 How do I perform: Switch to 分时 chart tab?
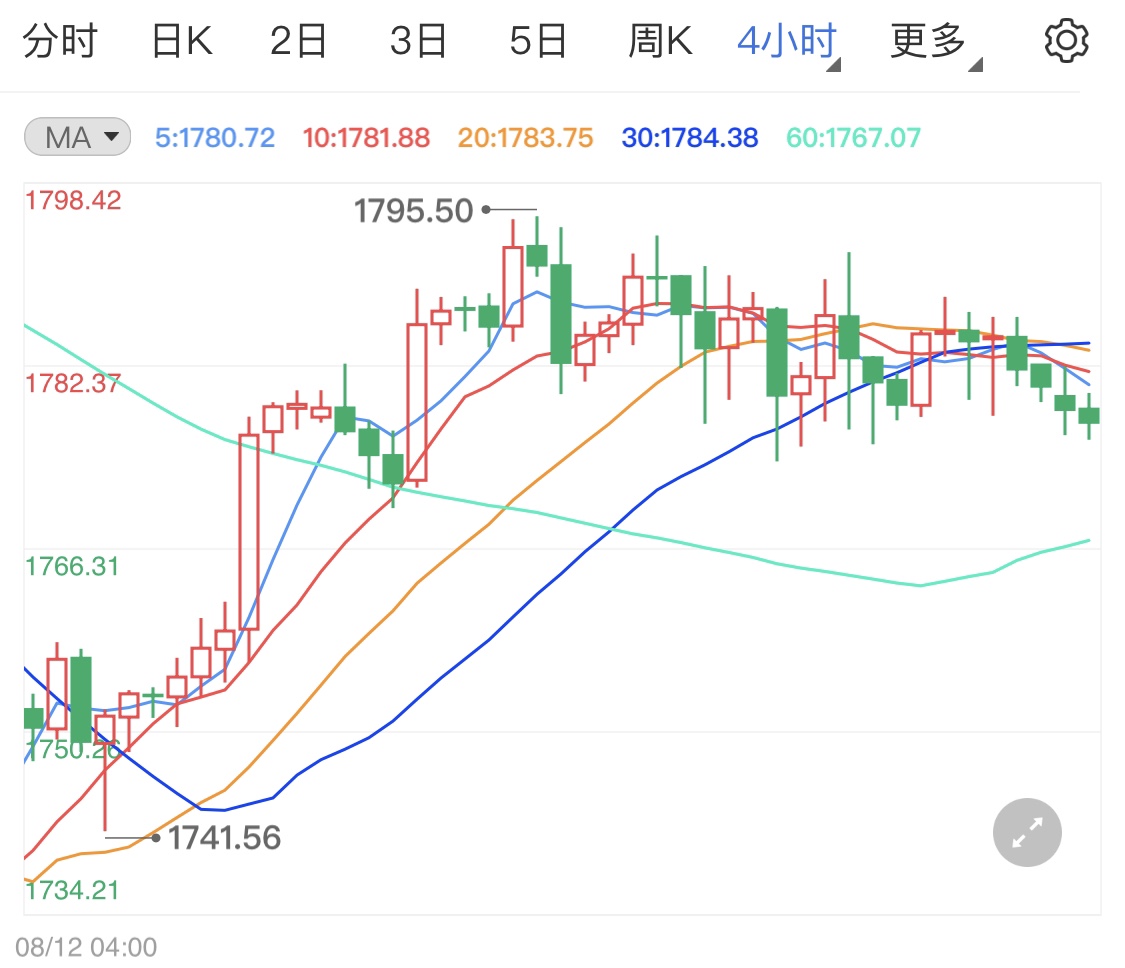[x=60, y=42]
